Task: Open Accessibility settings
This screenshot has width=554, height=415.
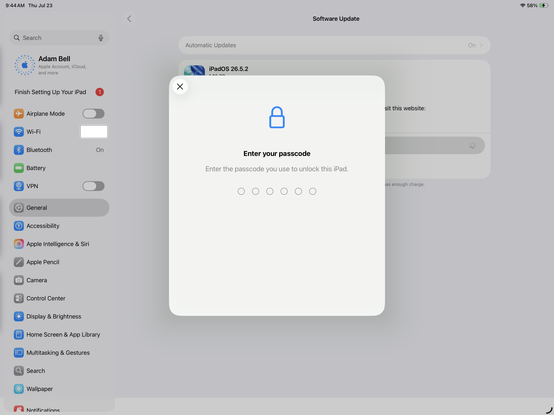Action: click(59, 226)
